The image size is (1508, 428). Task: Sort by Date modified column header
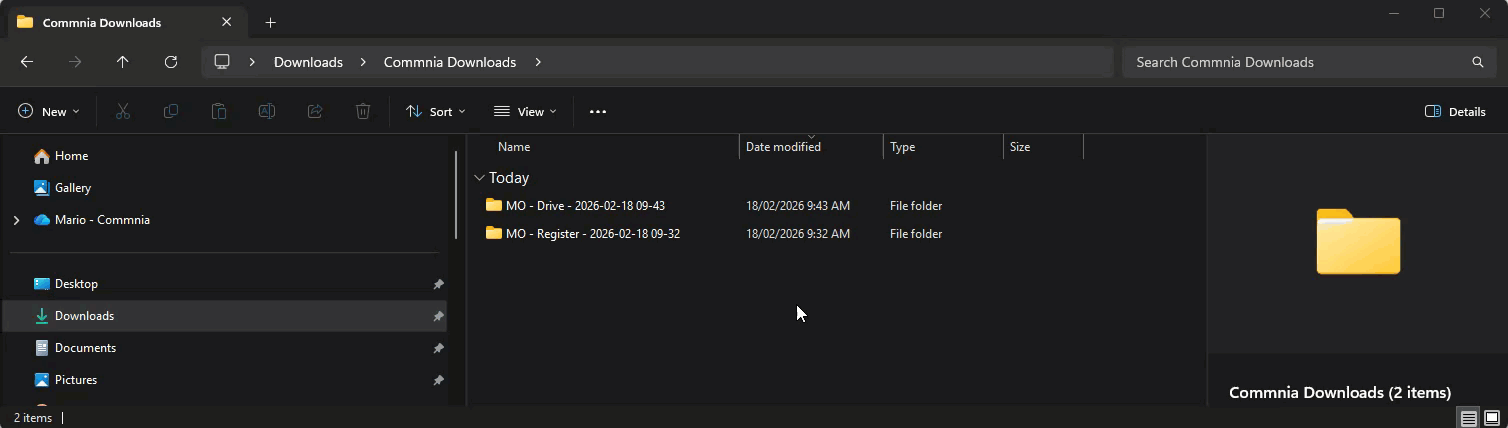coord(783,147)
